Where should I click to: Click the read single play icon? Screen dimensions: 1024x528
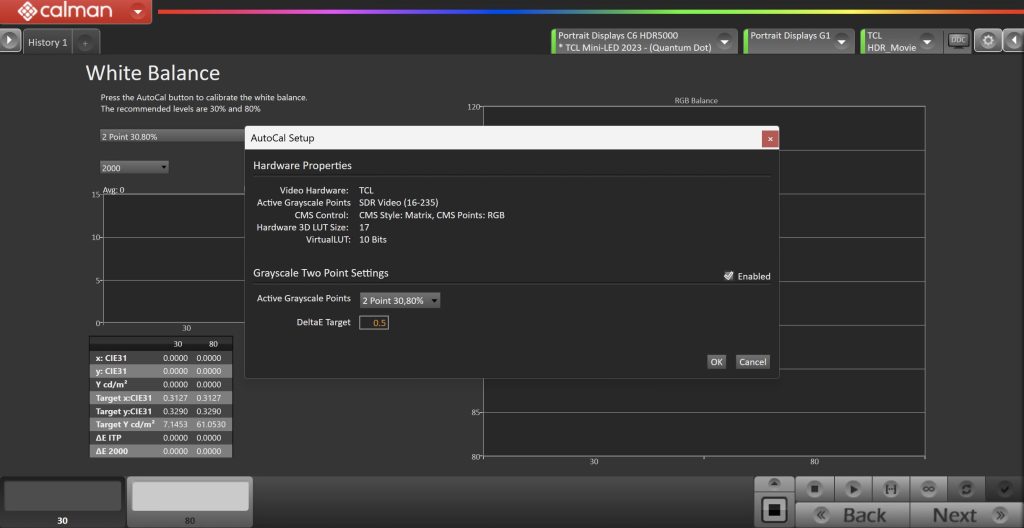pyautogui.click(x=852, y=488)
